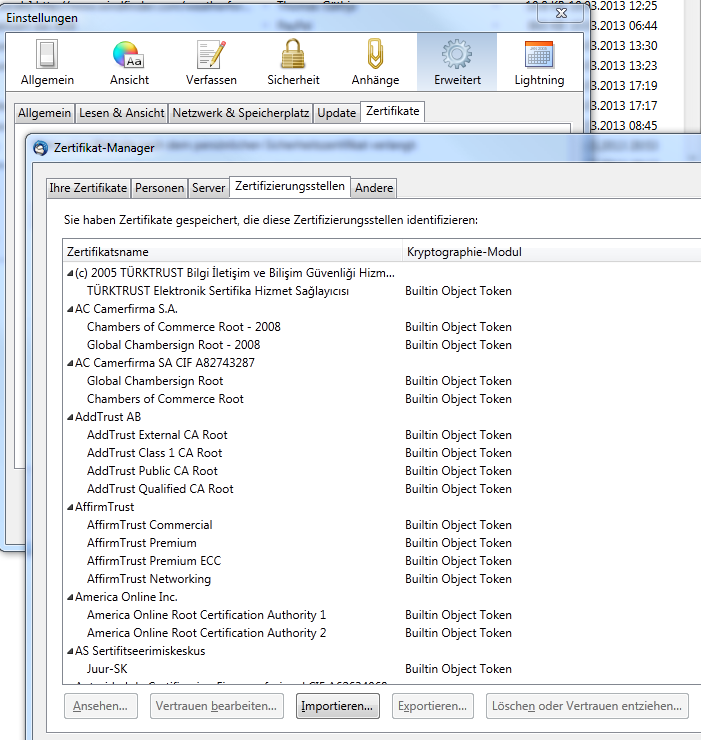701x740 pixels.
Task: Collapse the TÜRKTRUST Bilgi İletişim group
Action: tap(70, 273)
